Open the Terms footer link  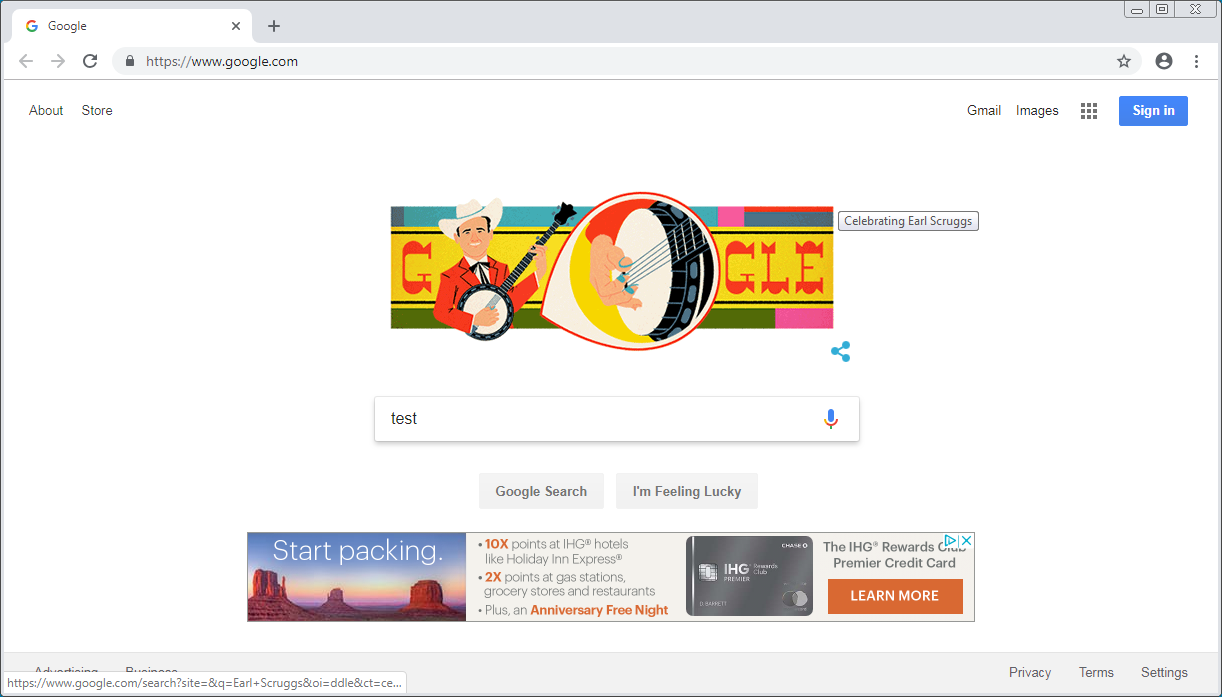tap(1096, 673)
